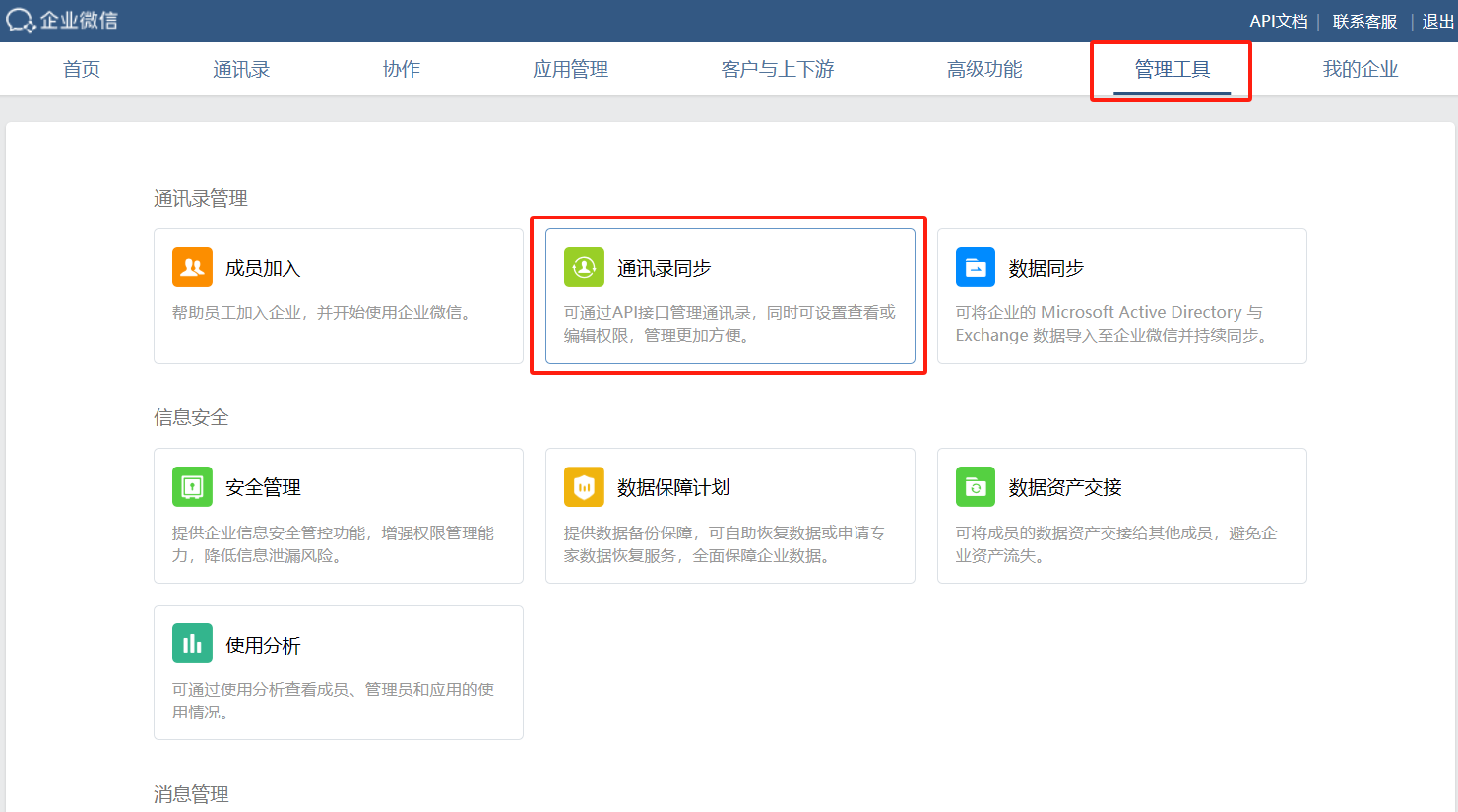Click the blue 数据同步 folder icon

point(975,268)
